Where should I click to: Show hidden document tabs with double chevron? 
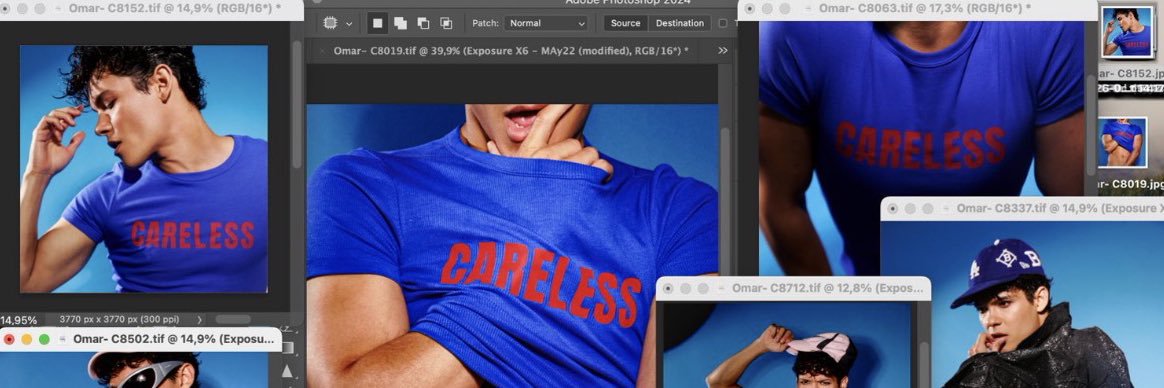[x=723, y=50]
